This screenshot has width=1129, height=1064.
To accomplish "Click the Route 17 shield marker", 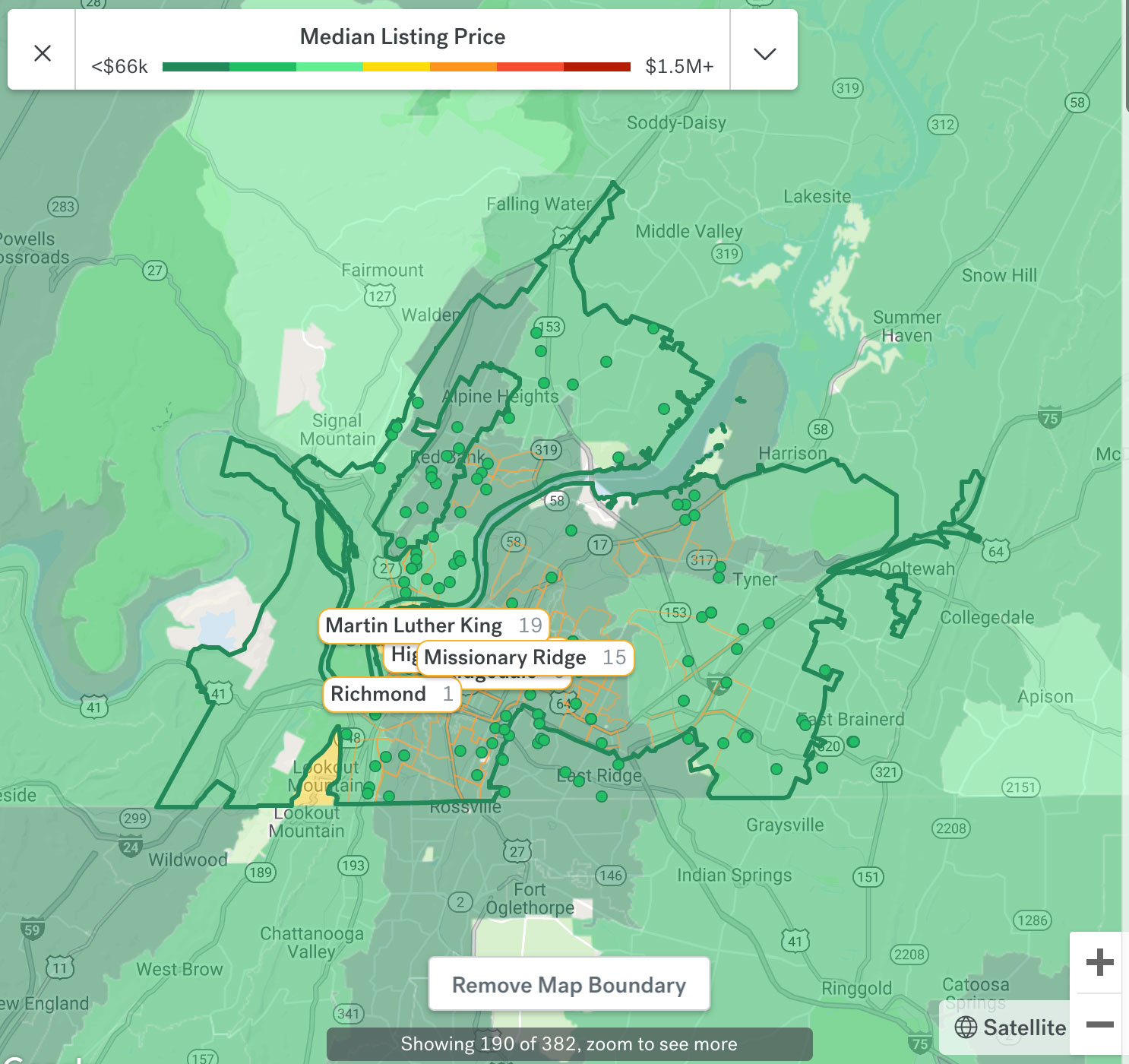I will (600, 544).
